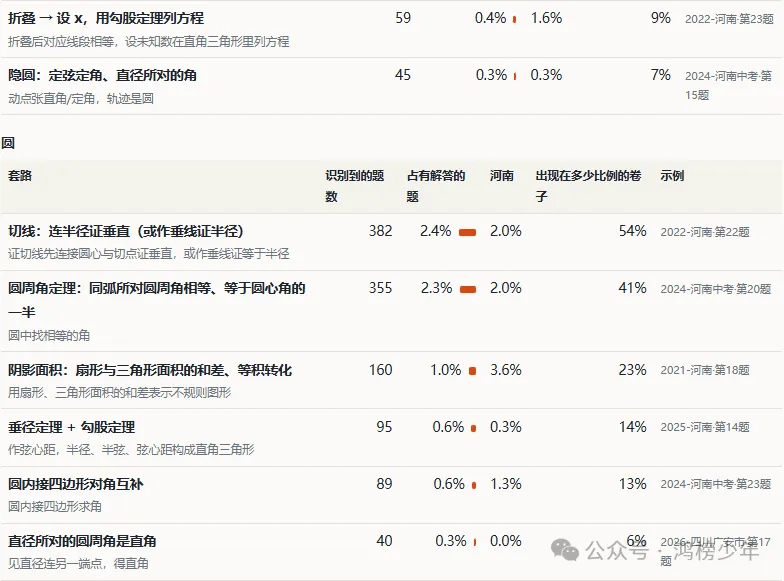Image resolution: width=784 pixels, height=581 pixels.
Task: Click the 1.0% orange bar in 阴影面积 row
Action: 472,371
